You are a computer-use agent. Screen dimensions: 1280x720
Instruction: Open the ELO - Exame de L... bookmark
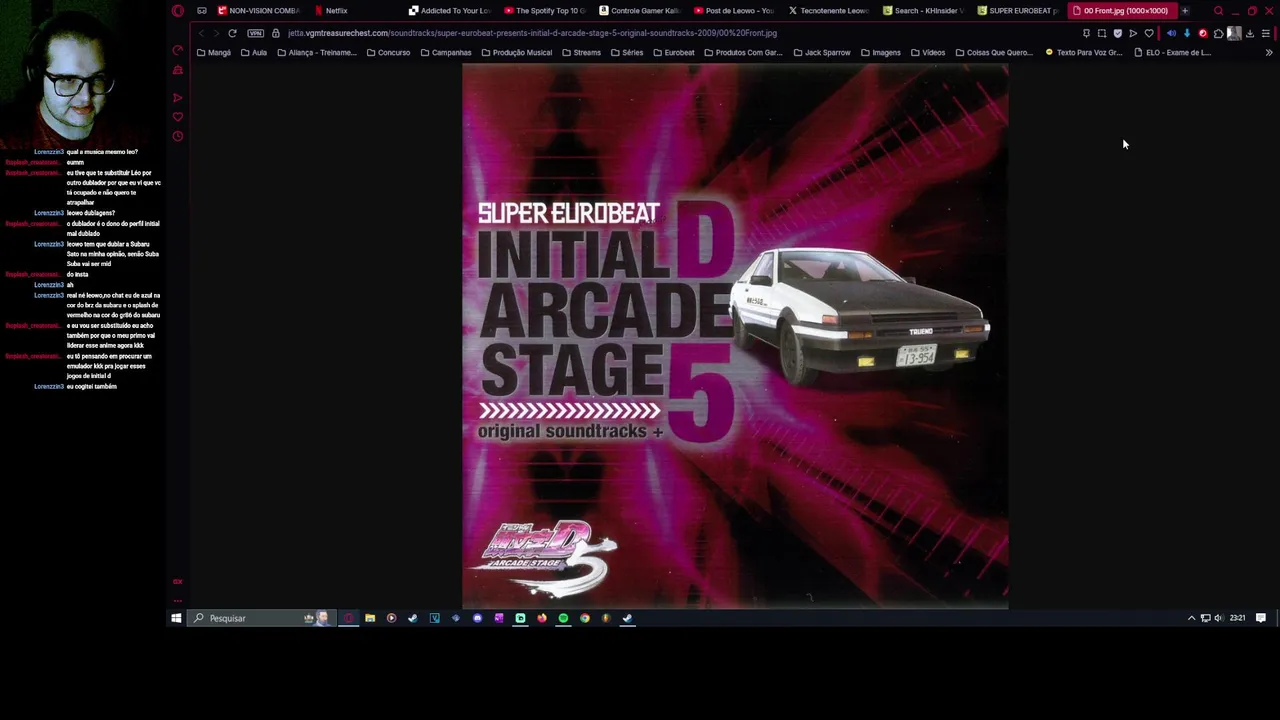pyautogui.click(x=1173, y=53)
